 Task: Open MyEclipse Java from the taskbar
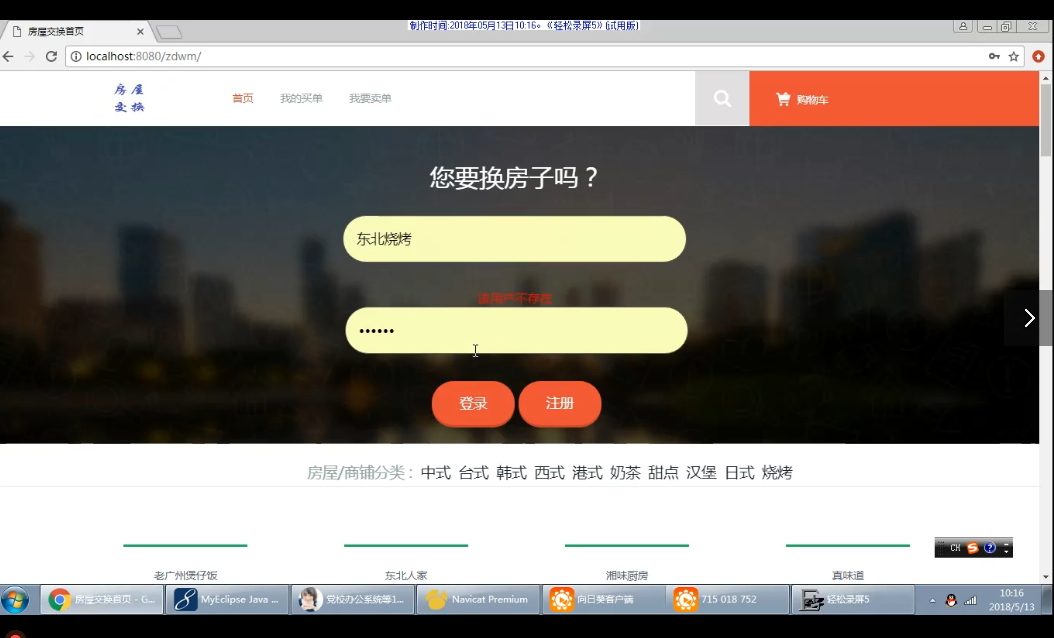point(227,600)
